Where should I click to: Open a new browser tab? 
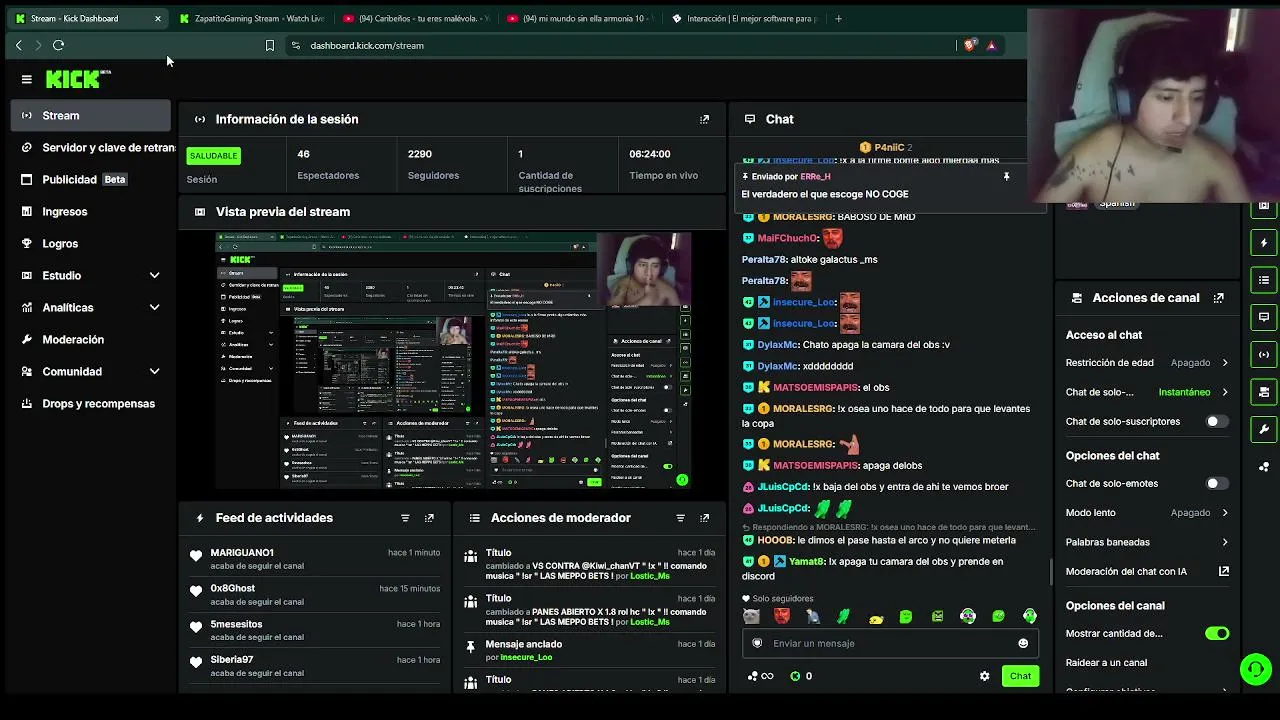point(838,18)
